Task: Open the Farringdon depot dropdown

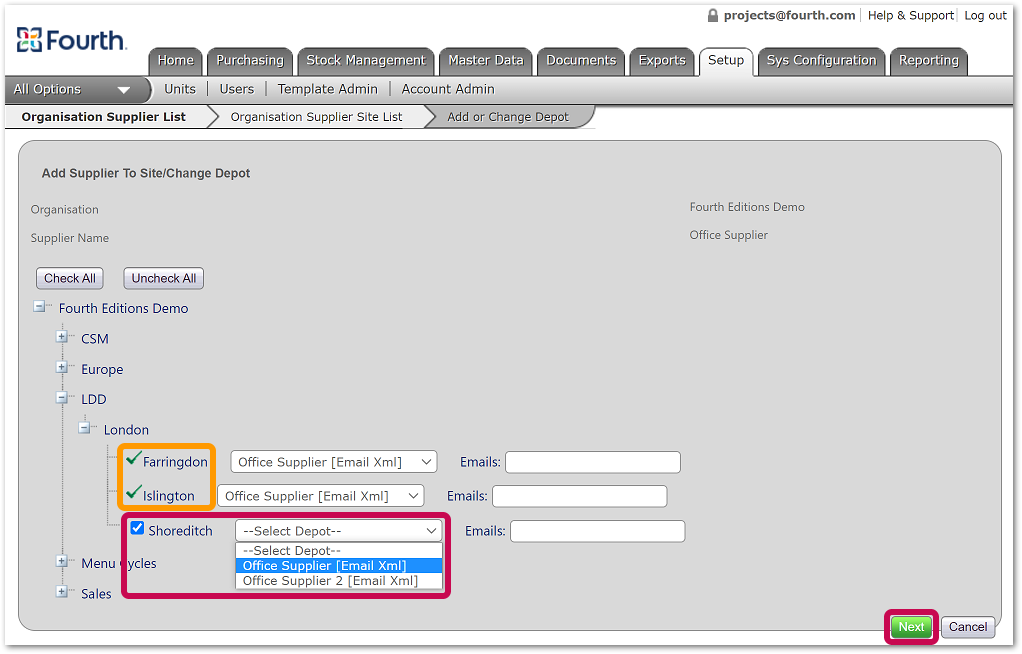Action: click(334, 462)
